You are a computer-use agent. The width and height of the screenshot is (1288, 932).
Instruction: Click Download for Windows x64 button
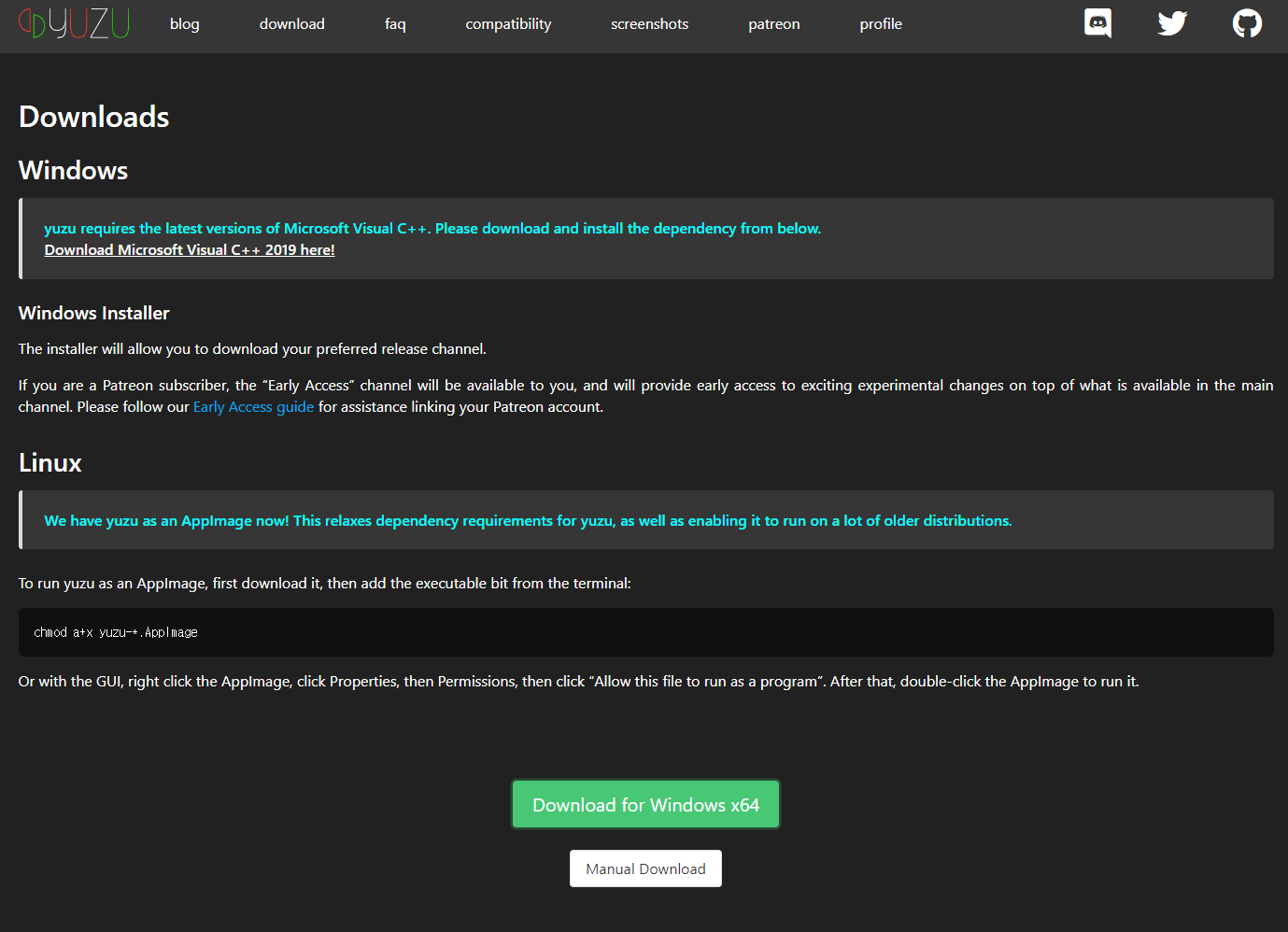click(x=645, y=805)
